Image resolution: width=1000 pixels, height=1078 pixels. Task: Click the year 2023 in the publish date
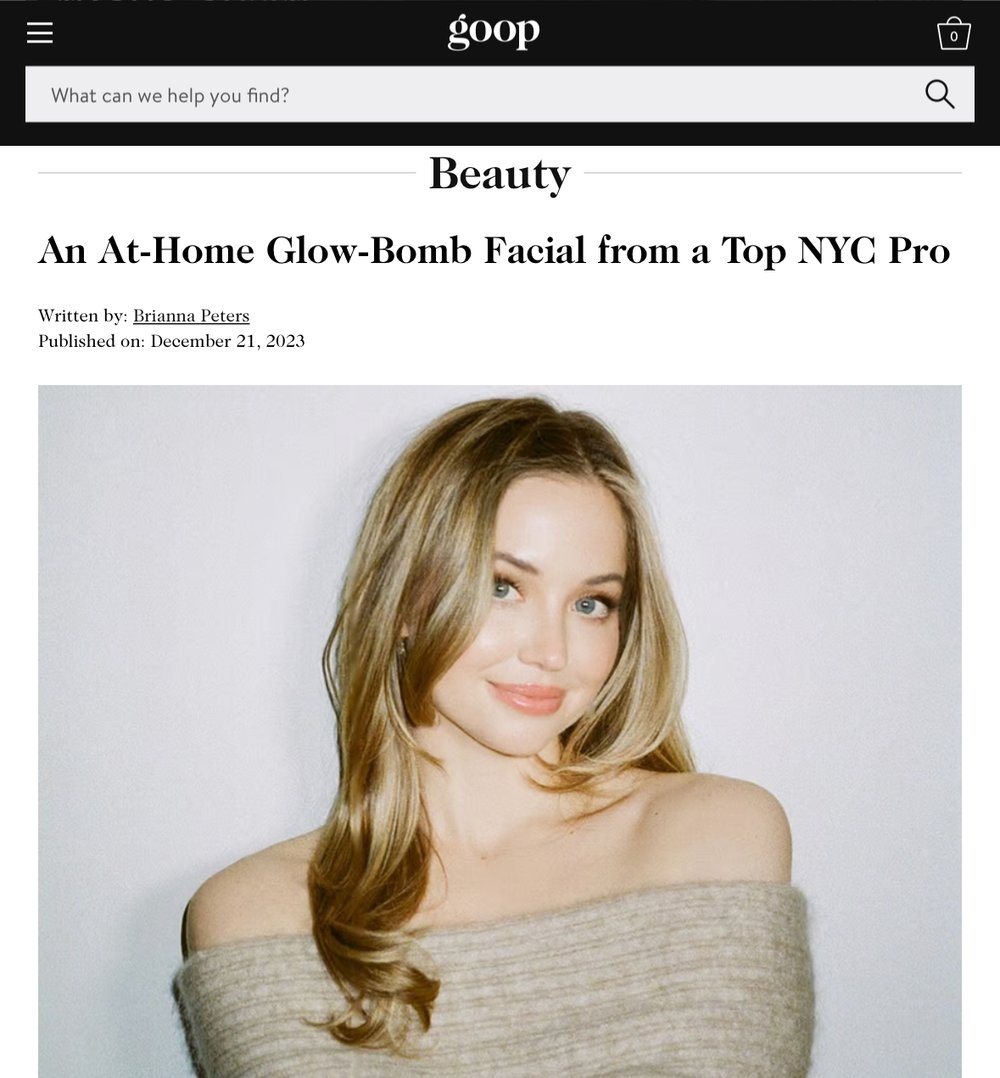285,341
